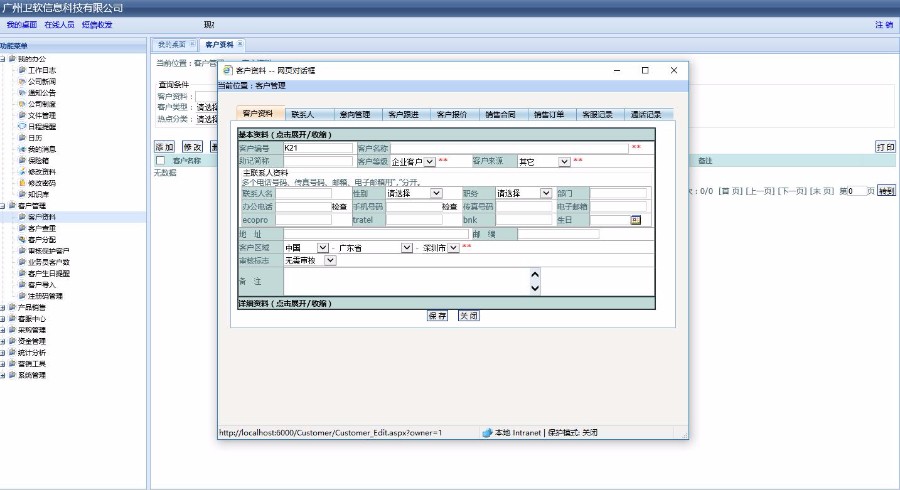Tick the select-all checkbox beside 客户名称 header
Viewport: 900px width, 490px height.
160,160
